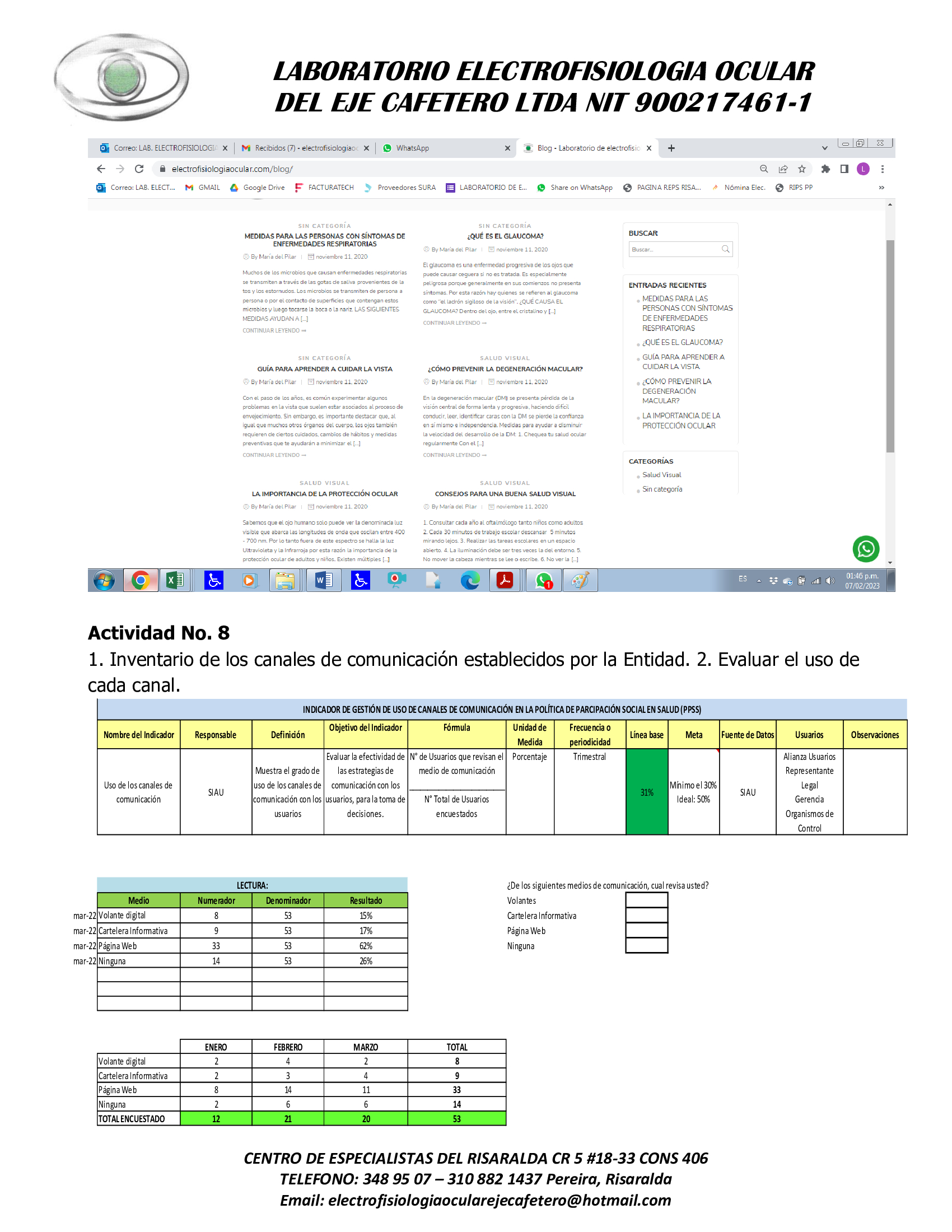Open recent entry LA IMPORTANCIA DE LA PROTECCIÓN OCULAR

coord(682,420)
